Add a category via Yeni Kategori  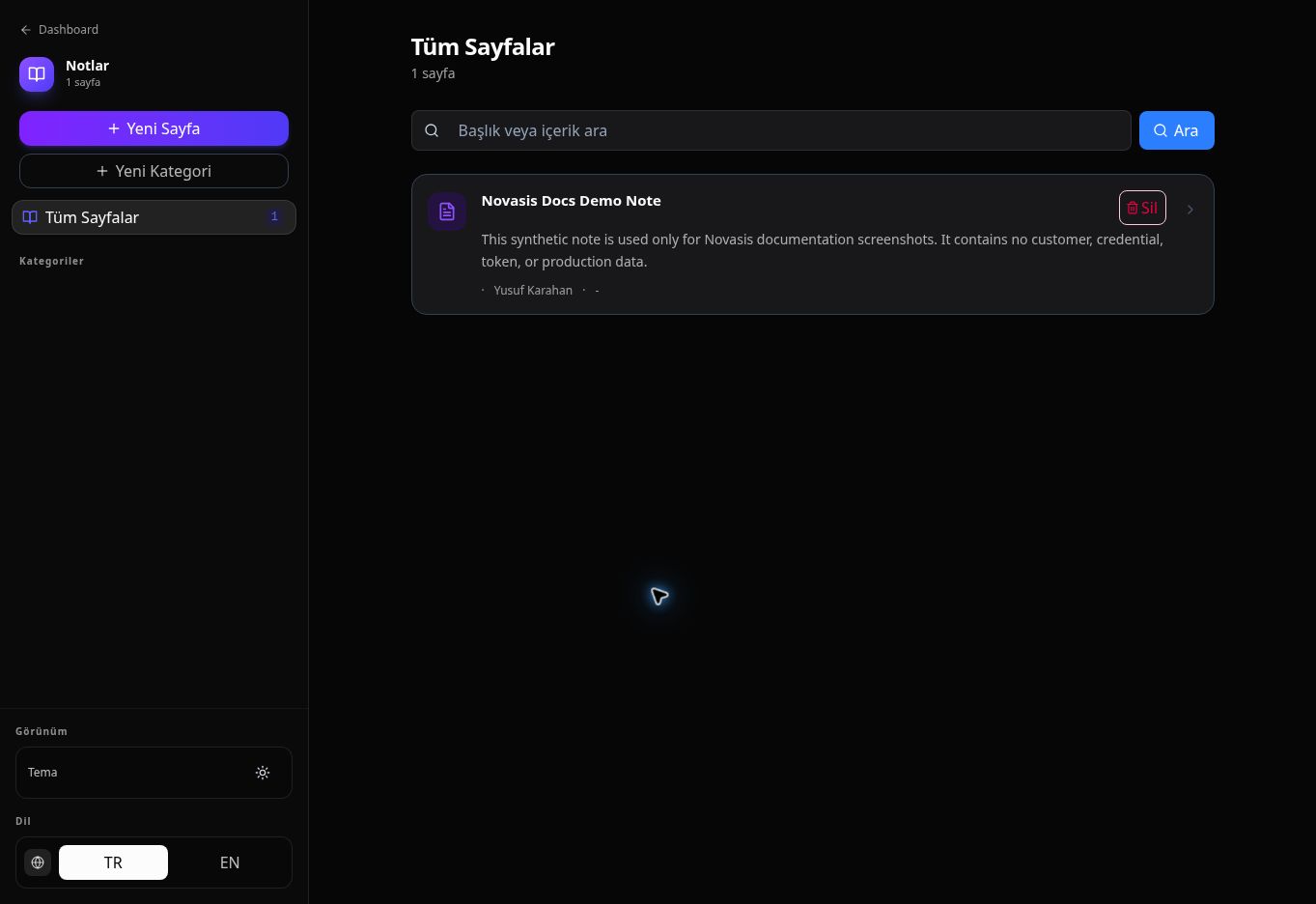pyautogui.click(x=154, y=171)
